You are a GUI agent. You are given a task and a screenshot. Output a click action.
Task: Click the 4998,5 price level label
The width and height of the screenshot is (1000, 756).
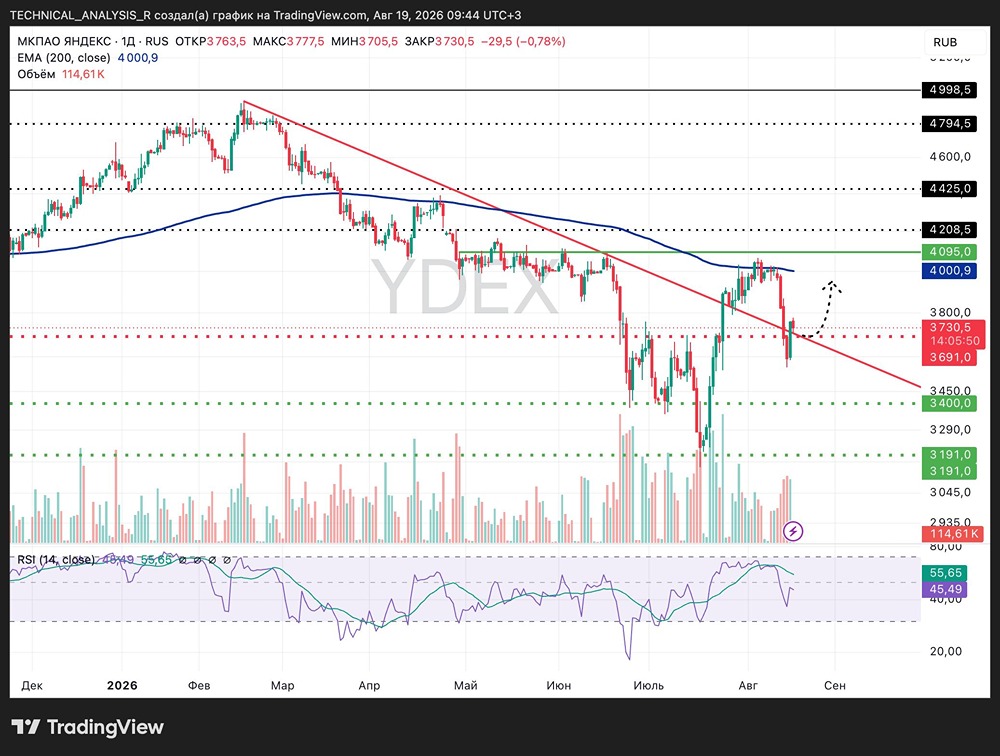pos(949,89)
